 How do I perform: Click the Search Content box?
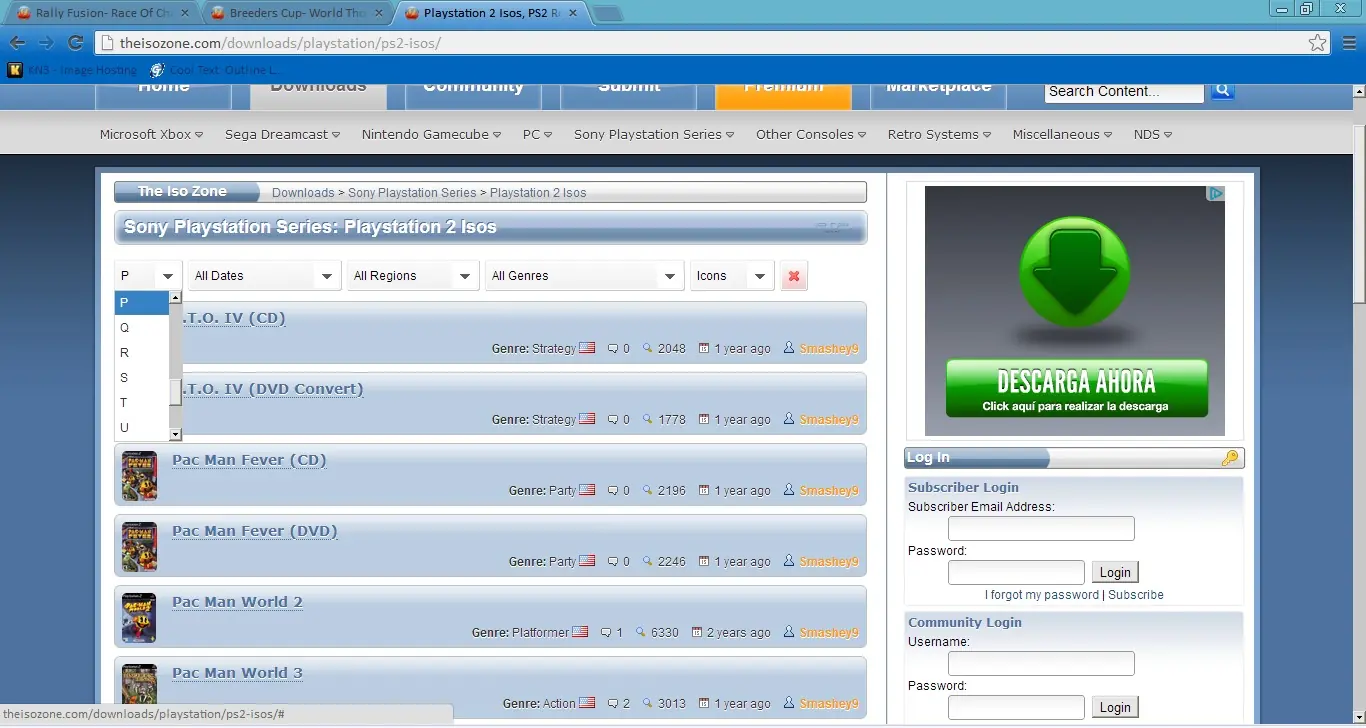(x=1125, y=91)
